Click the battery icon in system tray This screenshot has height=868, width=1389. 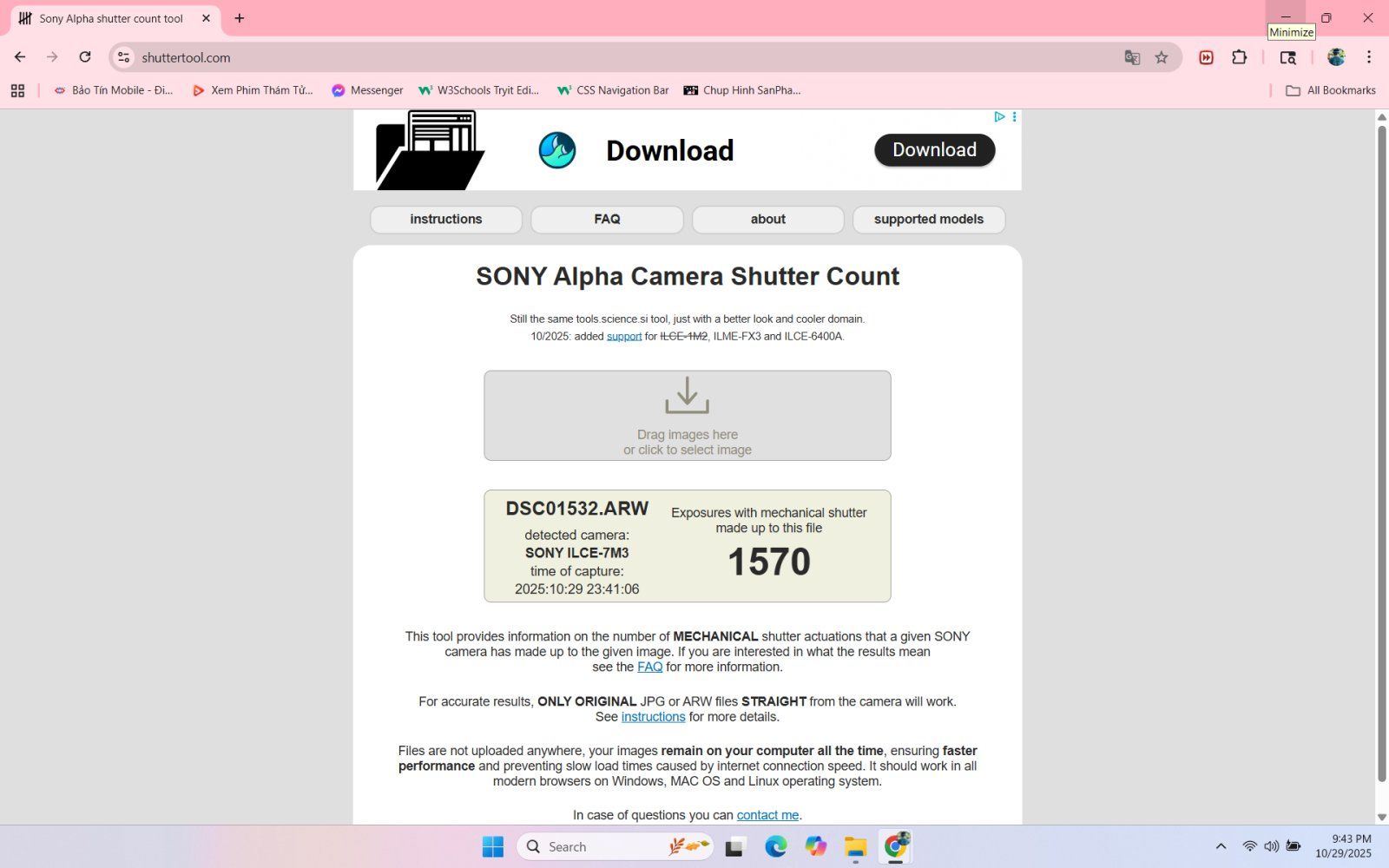[x=1294, y=846]
